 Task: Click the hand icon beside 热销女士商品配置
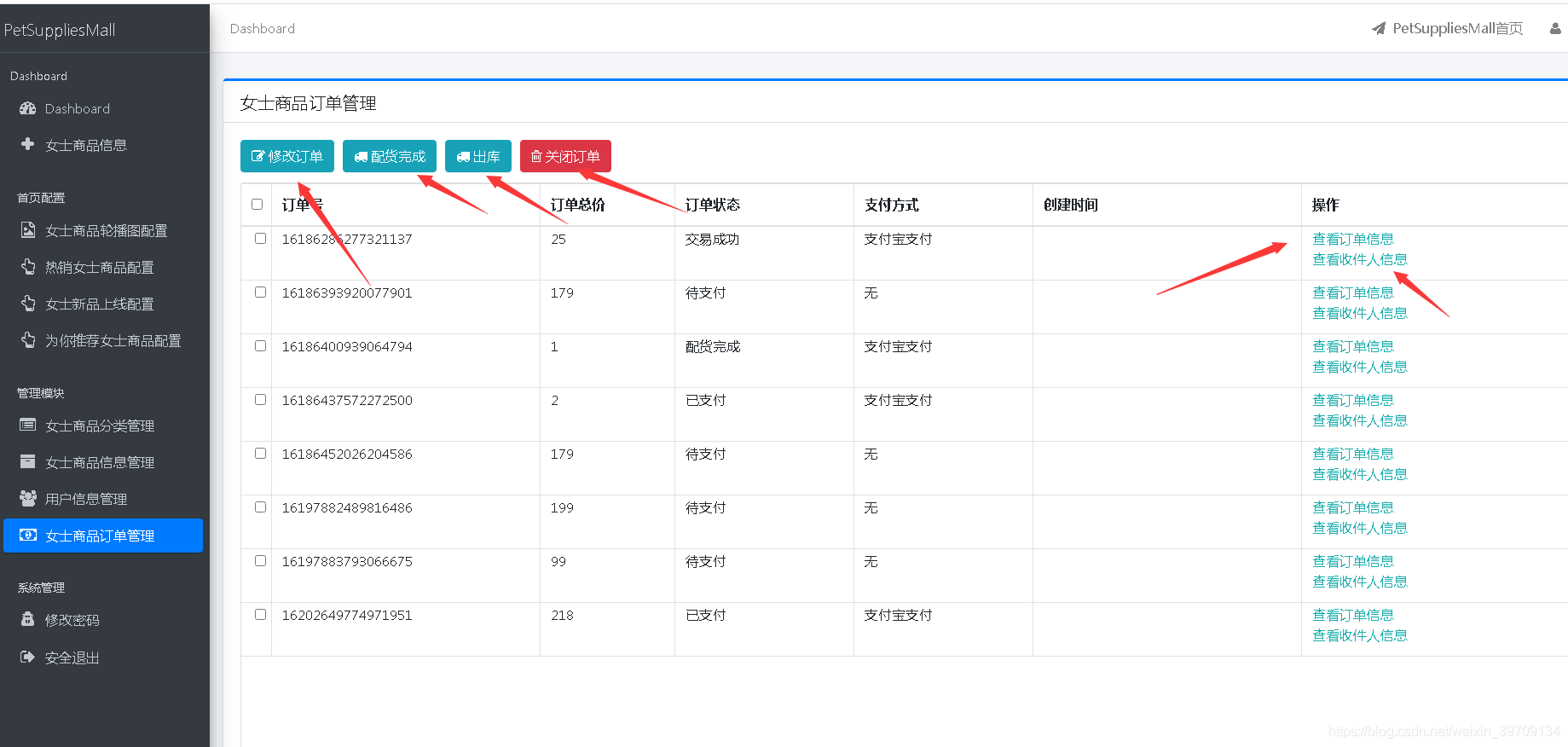(x=28, y=267)
